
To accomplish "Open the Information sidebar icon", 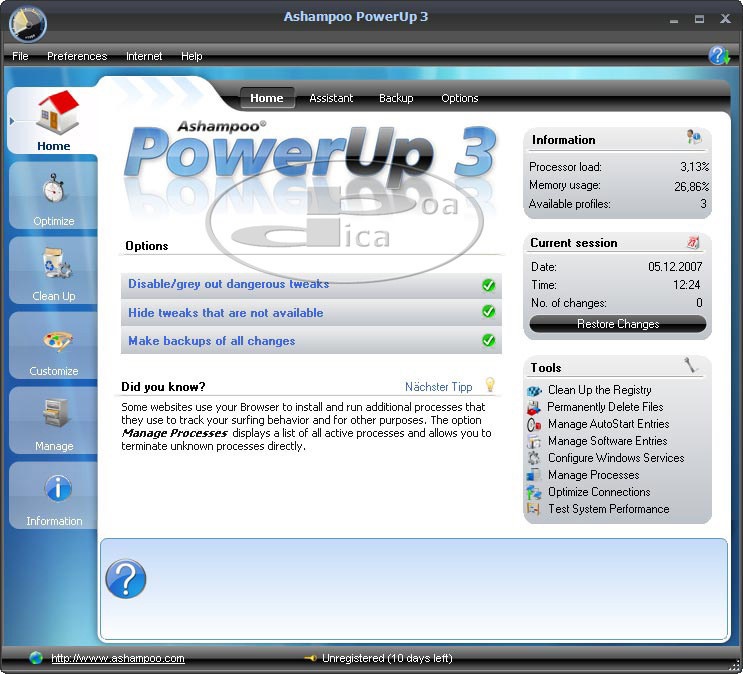I will pos(54,490).
